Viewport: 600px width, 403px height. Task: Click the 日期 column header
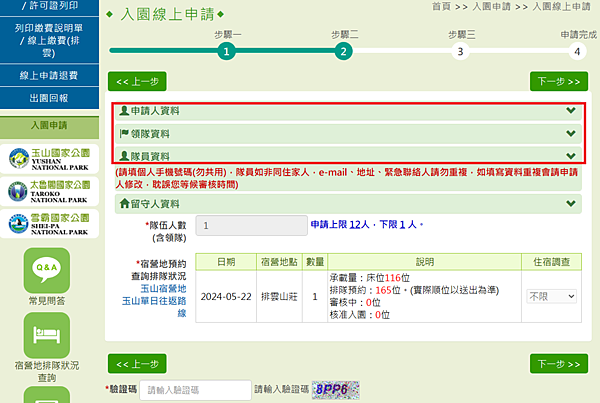[x=226, y=262]
